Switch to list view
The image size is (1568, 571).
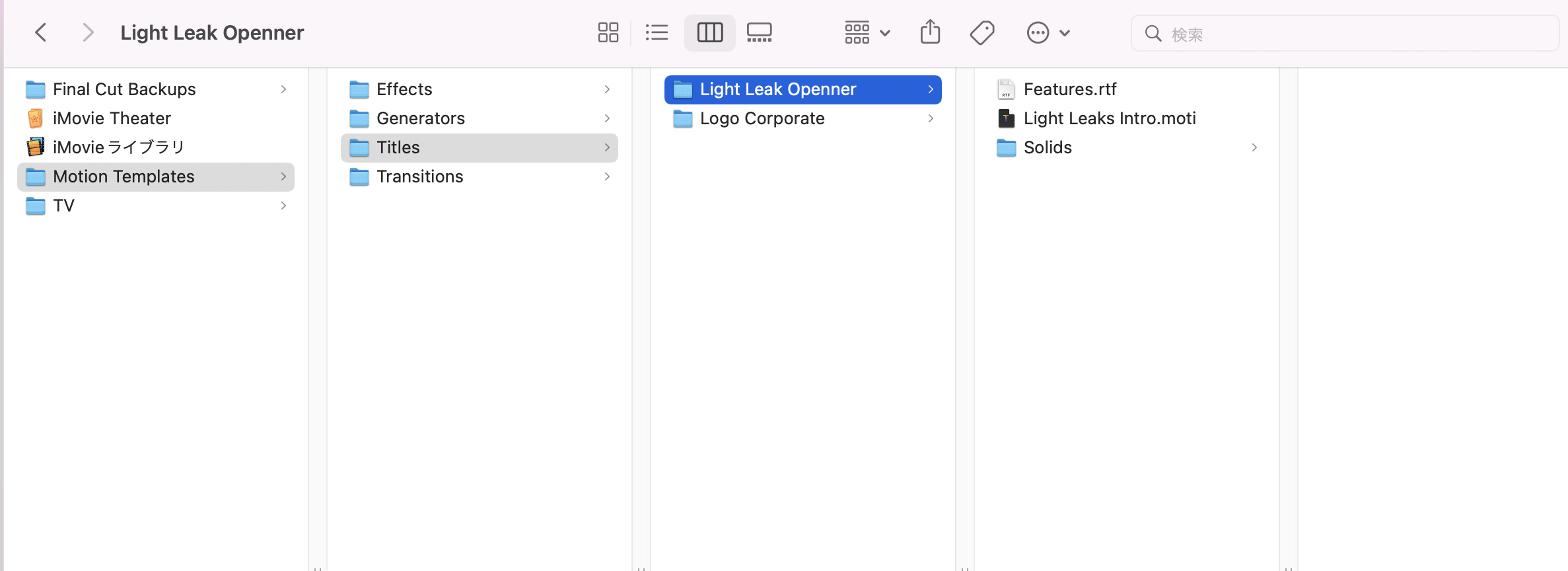point(657,32)
